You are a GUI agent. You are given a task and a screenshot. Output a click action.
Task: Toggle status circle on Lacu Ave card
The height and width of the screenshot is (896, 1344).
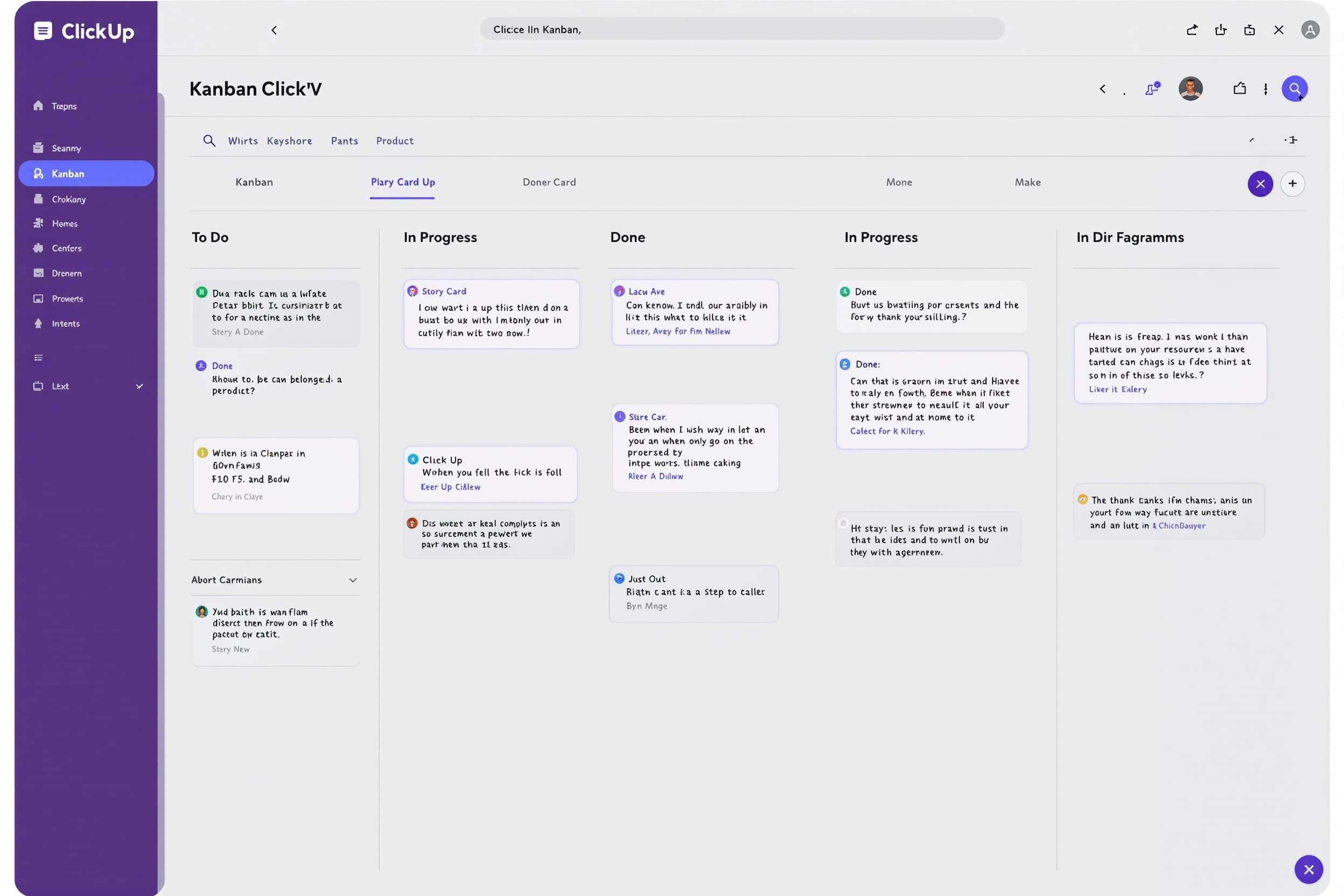pyautogui.click(x=619, y=291)
